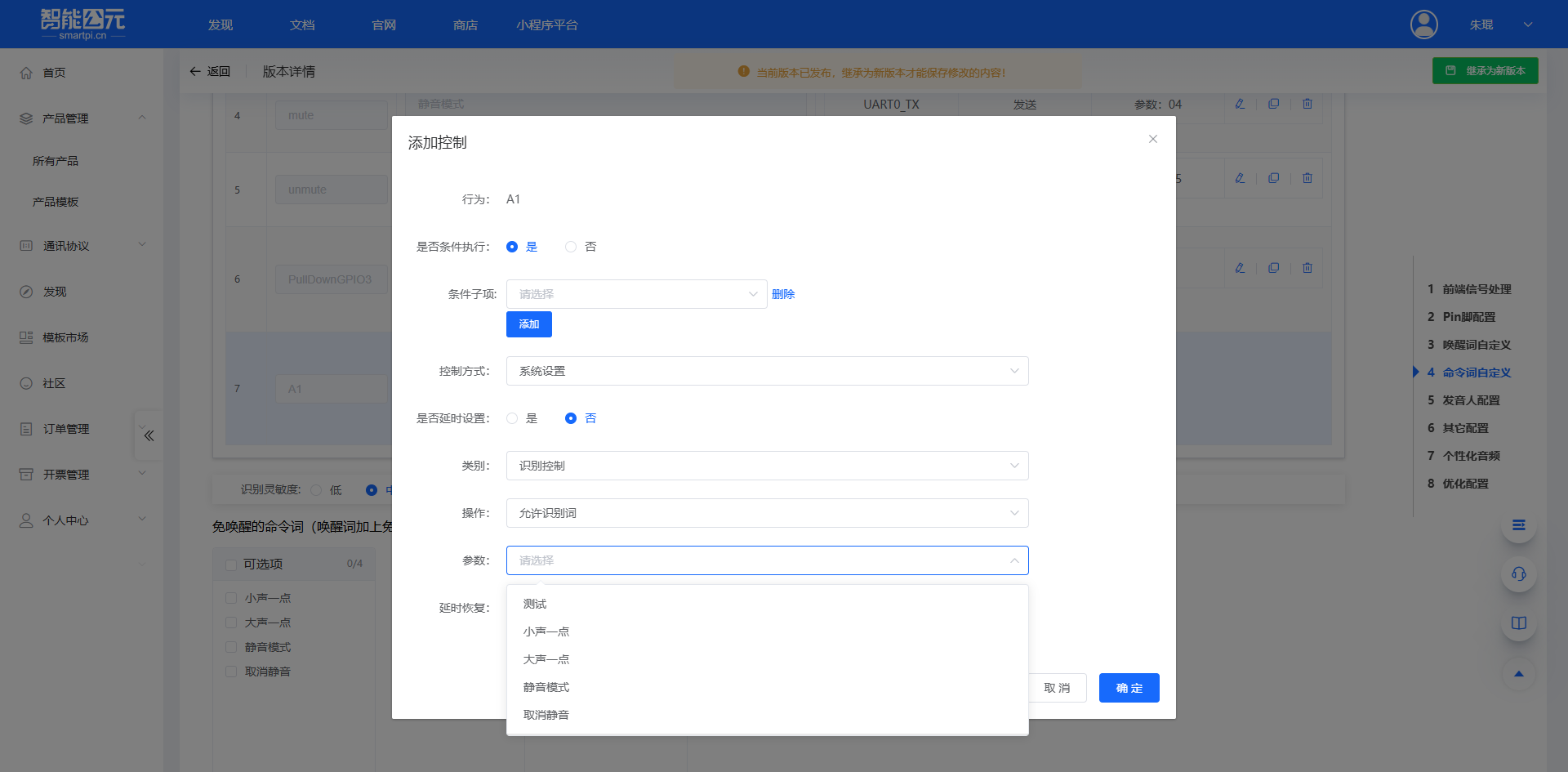Click the floating menu list icon
Image resolution: width=1568 pixels, height=772 pixels.
point(1518,525)
